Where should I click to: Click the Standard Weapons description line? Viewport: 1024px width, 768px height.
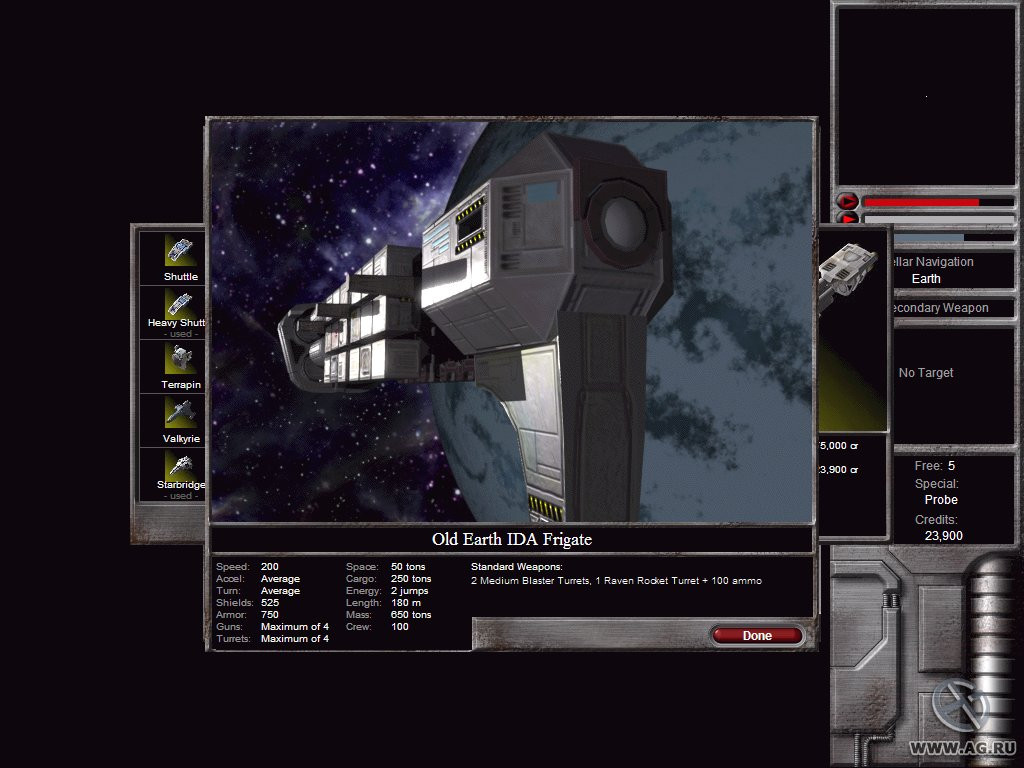(x=616, y=581)
